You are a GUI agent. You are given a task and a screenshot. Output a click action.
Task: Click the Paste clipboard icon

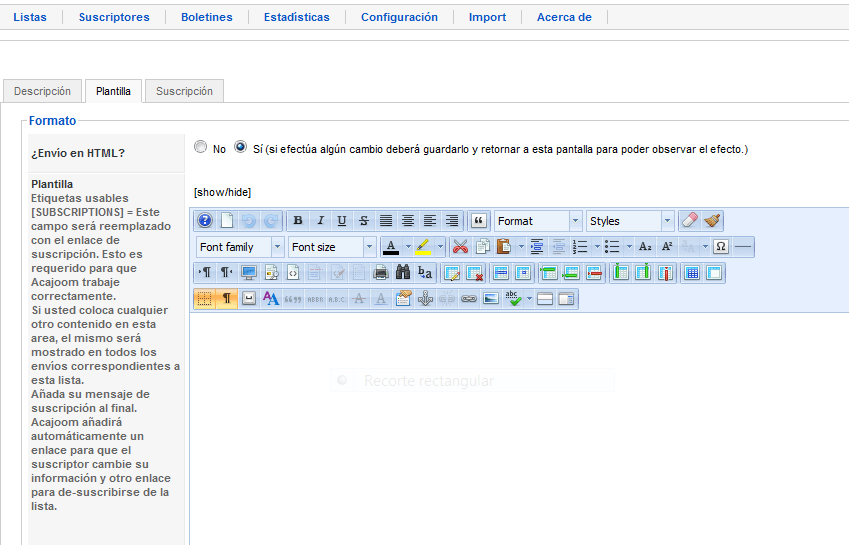pos(504,247)
